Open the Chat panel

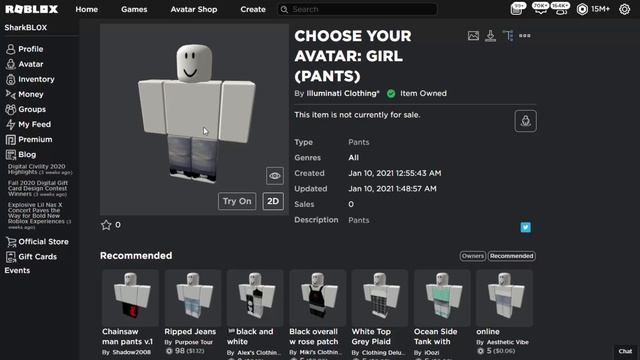625,351
